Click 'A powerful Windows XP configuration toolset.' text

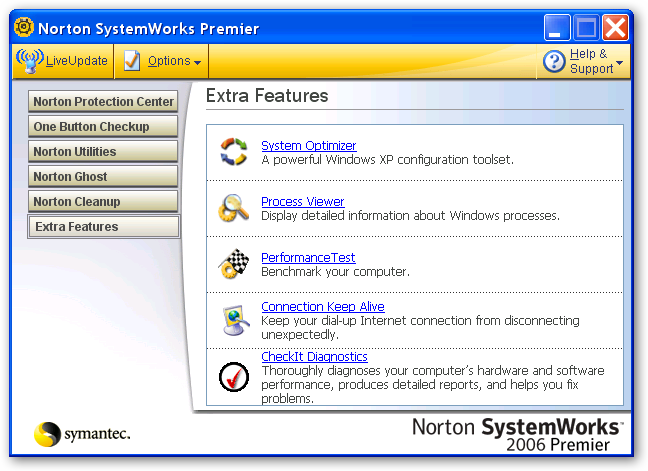tap(387, 159)
